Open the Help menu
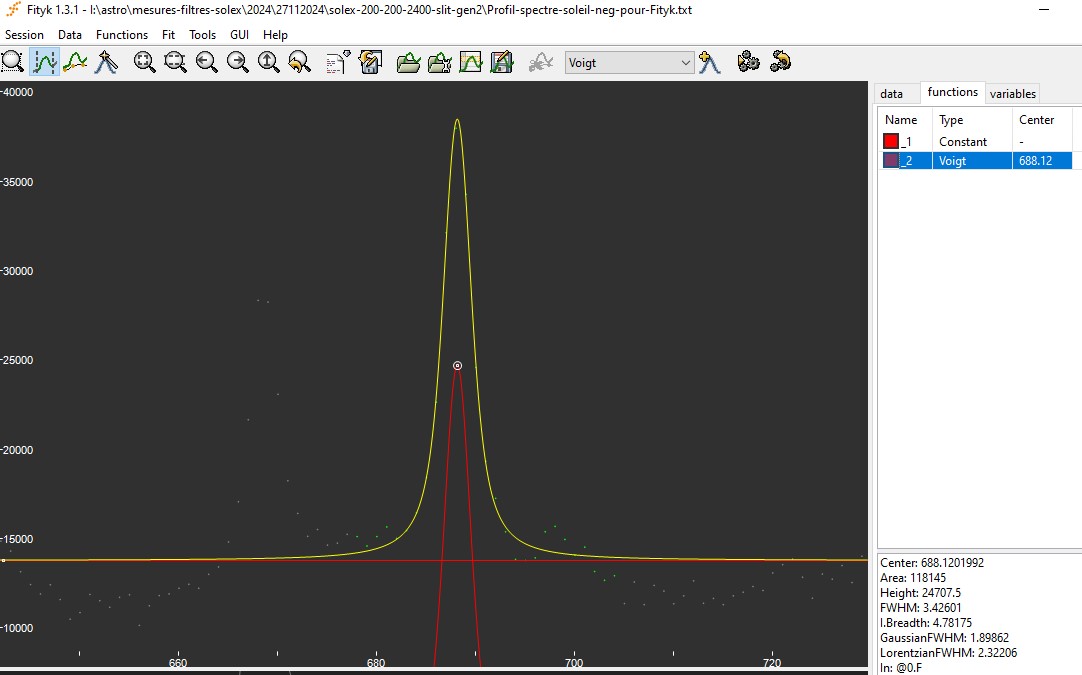 [x=275, y=35]
